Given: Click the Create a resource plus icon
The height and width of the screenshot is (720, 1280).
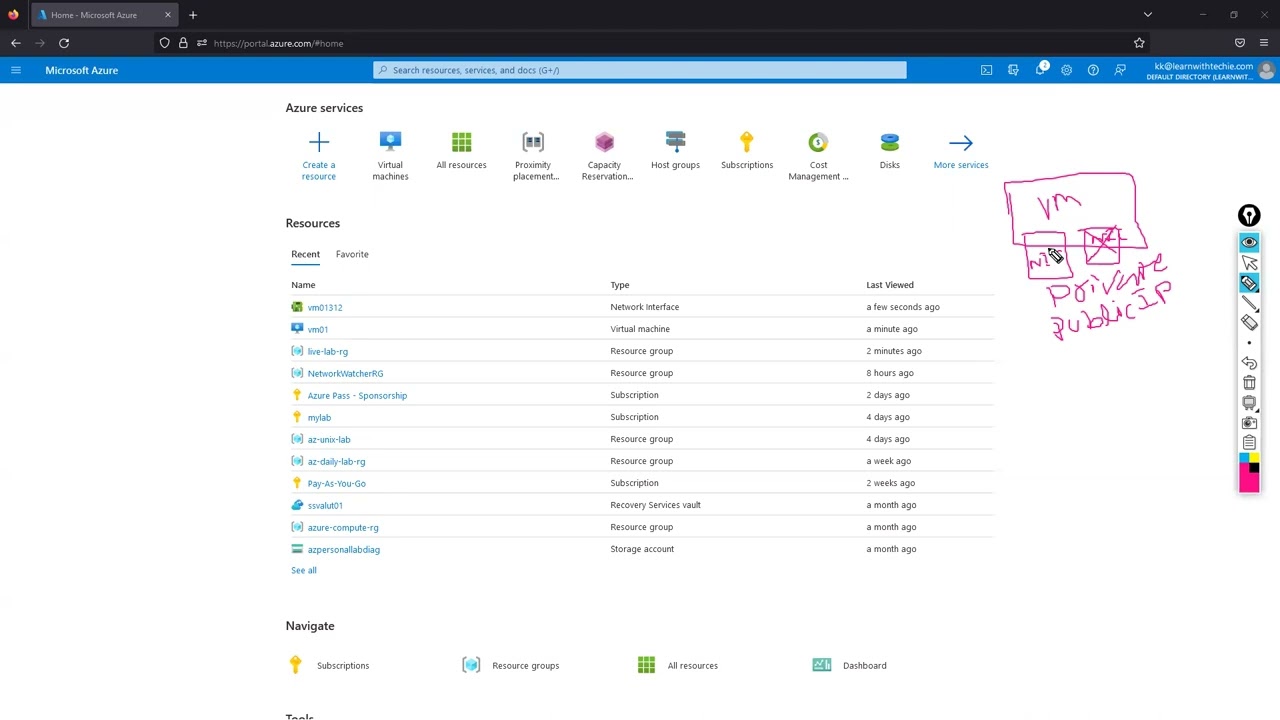Looking at the screenshot, I should [x=319, y=142].
